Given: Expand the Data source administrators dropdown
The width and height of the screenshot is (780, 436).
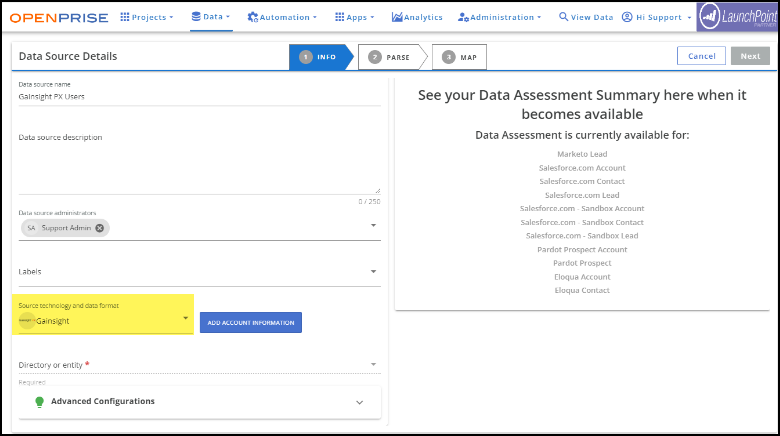Looking at the screenshot, I should click(x=373, y=225).
